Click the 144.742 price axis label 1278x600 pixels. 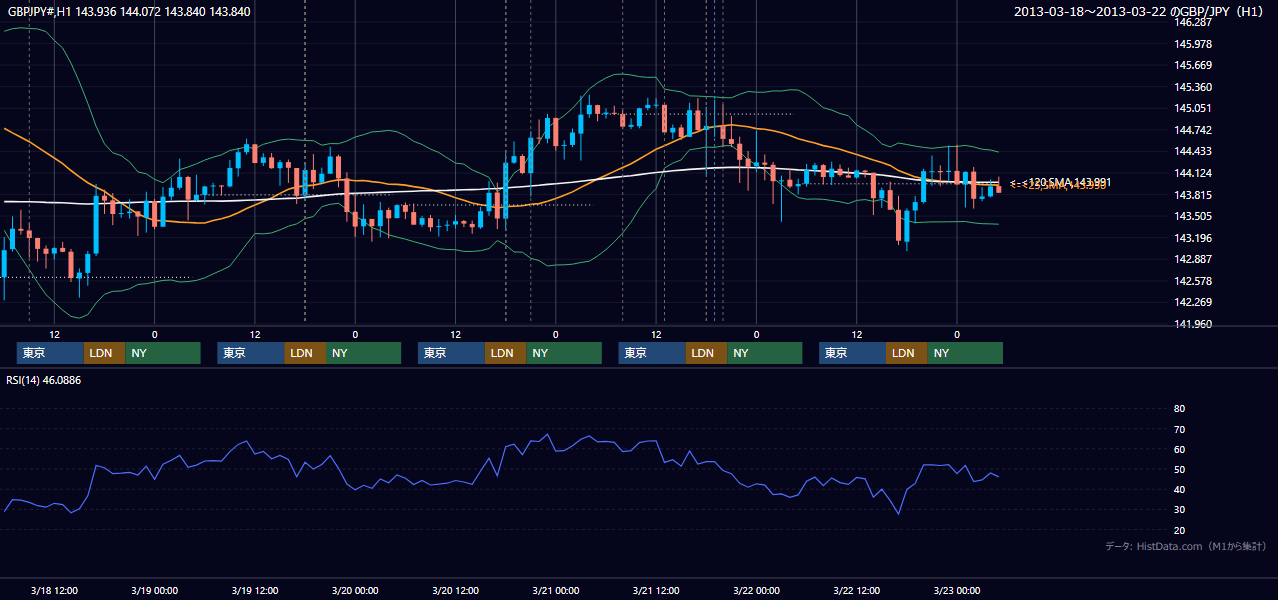tap(1193, 130)
